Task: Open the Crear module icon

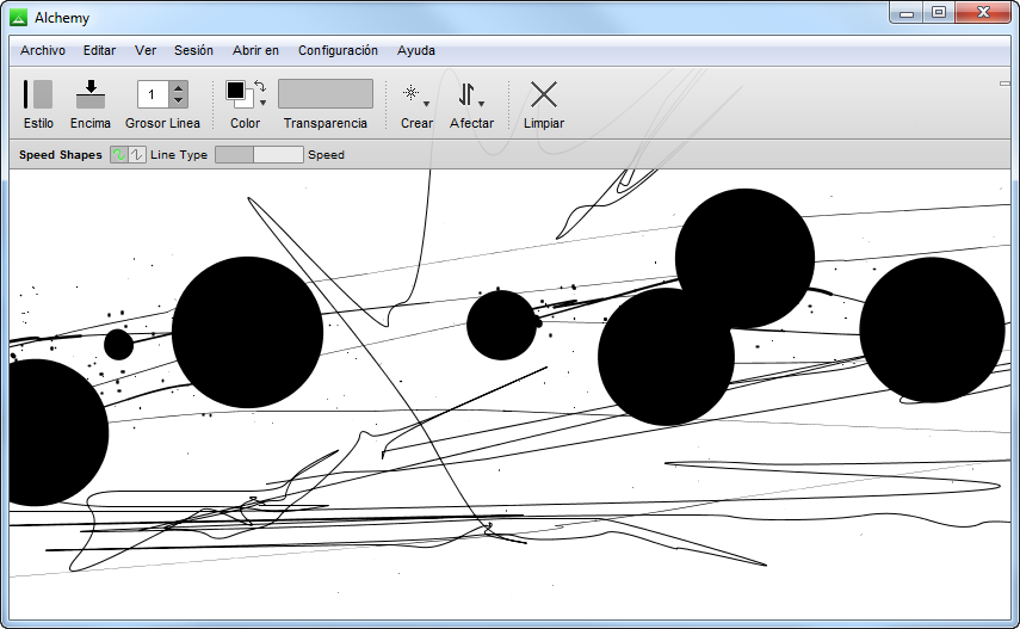Action: (x=411, y=93)
